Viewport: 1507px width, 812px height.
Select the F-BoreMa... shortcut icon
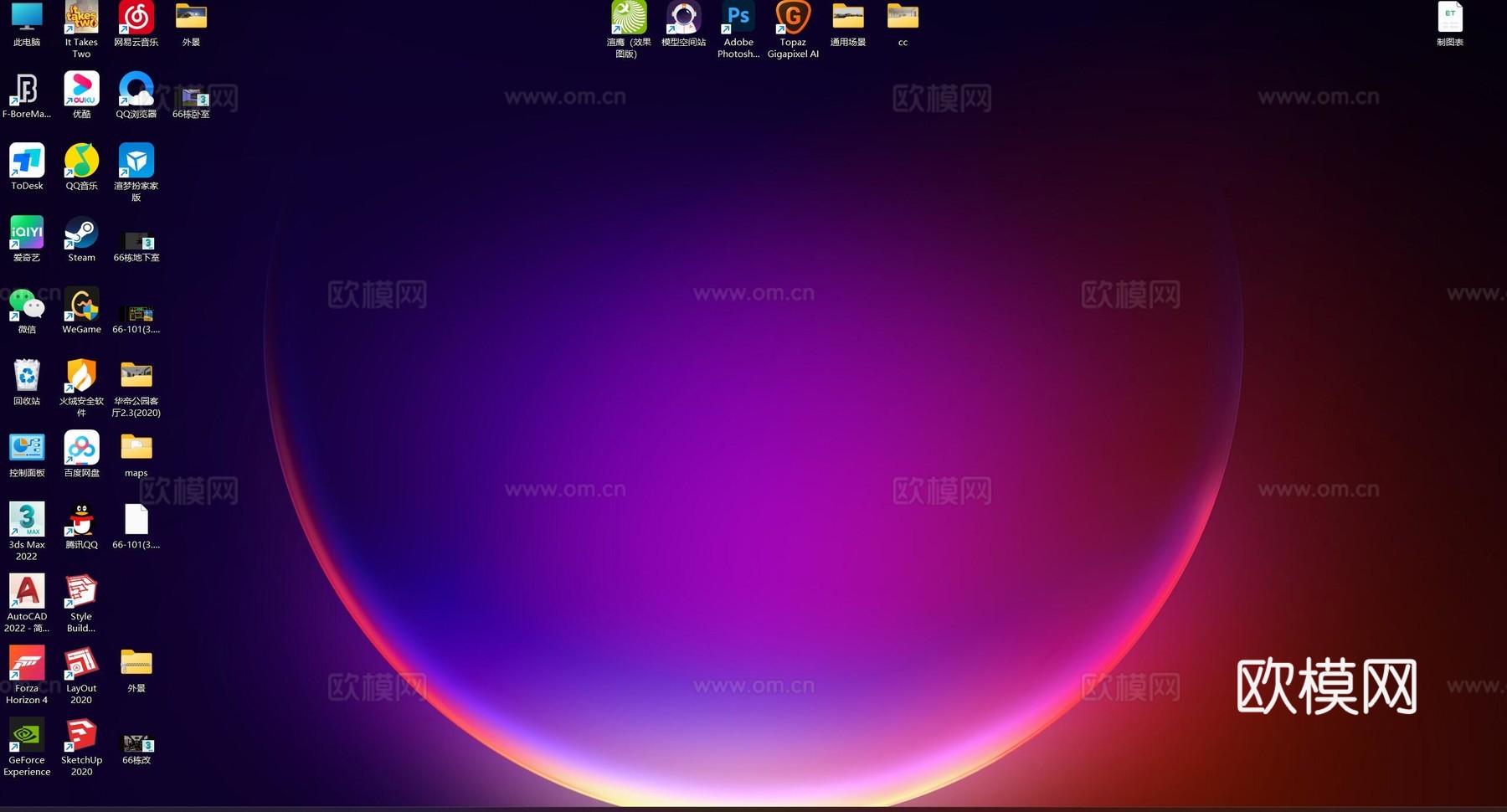tap(27, 89)
